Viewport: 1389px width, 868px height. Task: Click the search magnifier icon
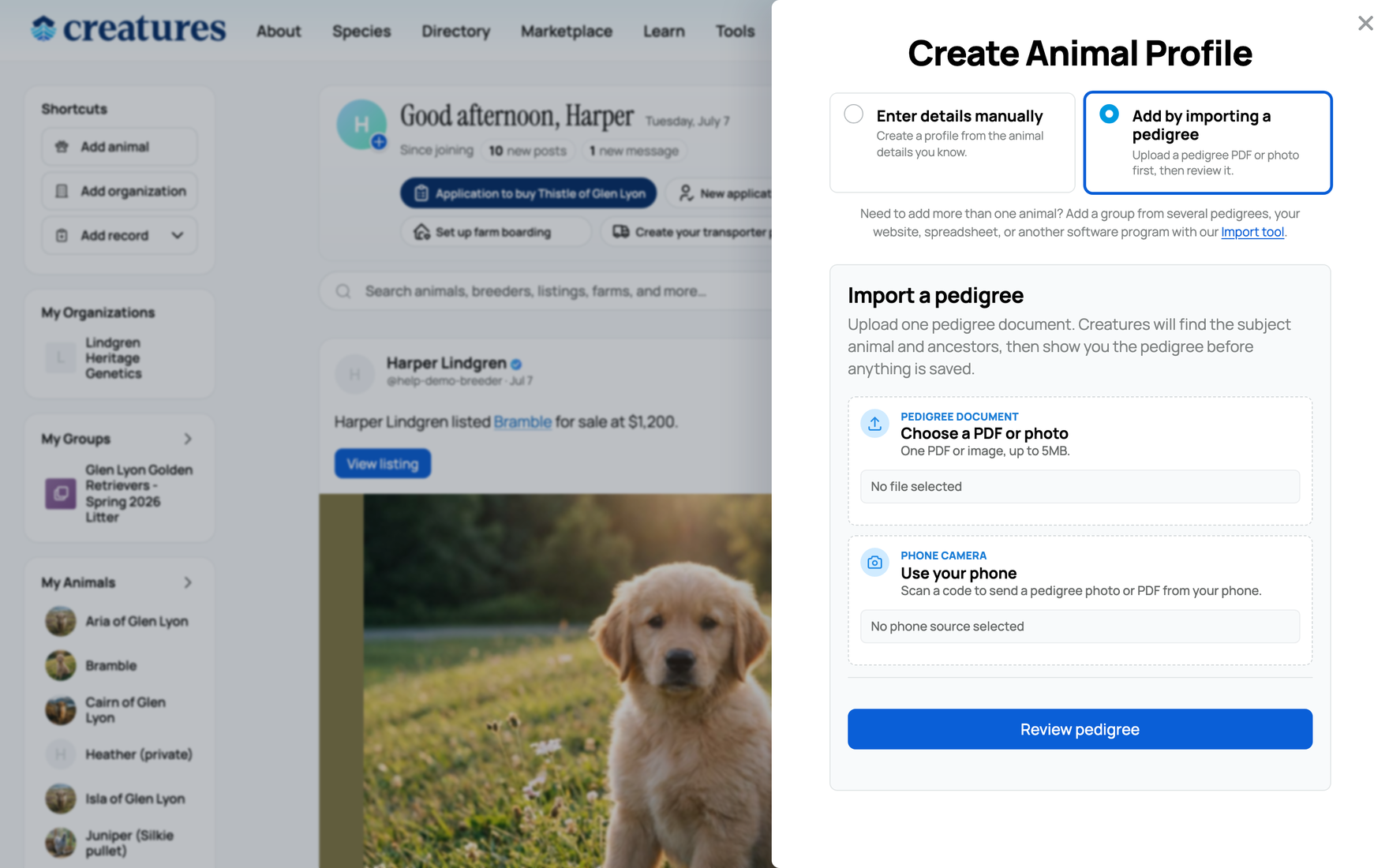(x=343, y=291)
